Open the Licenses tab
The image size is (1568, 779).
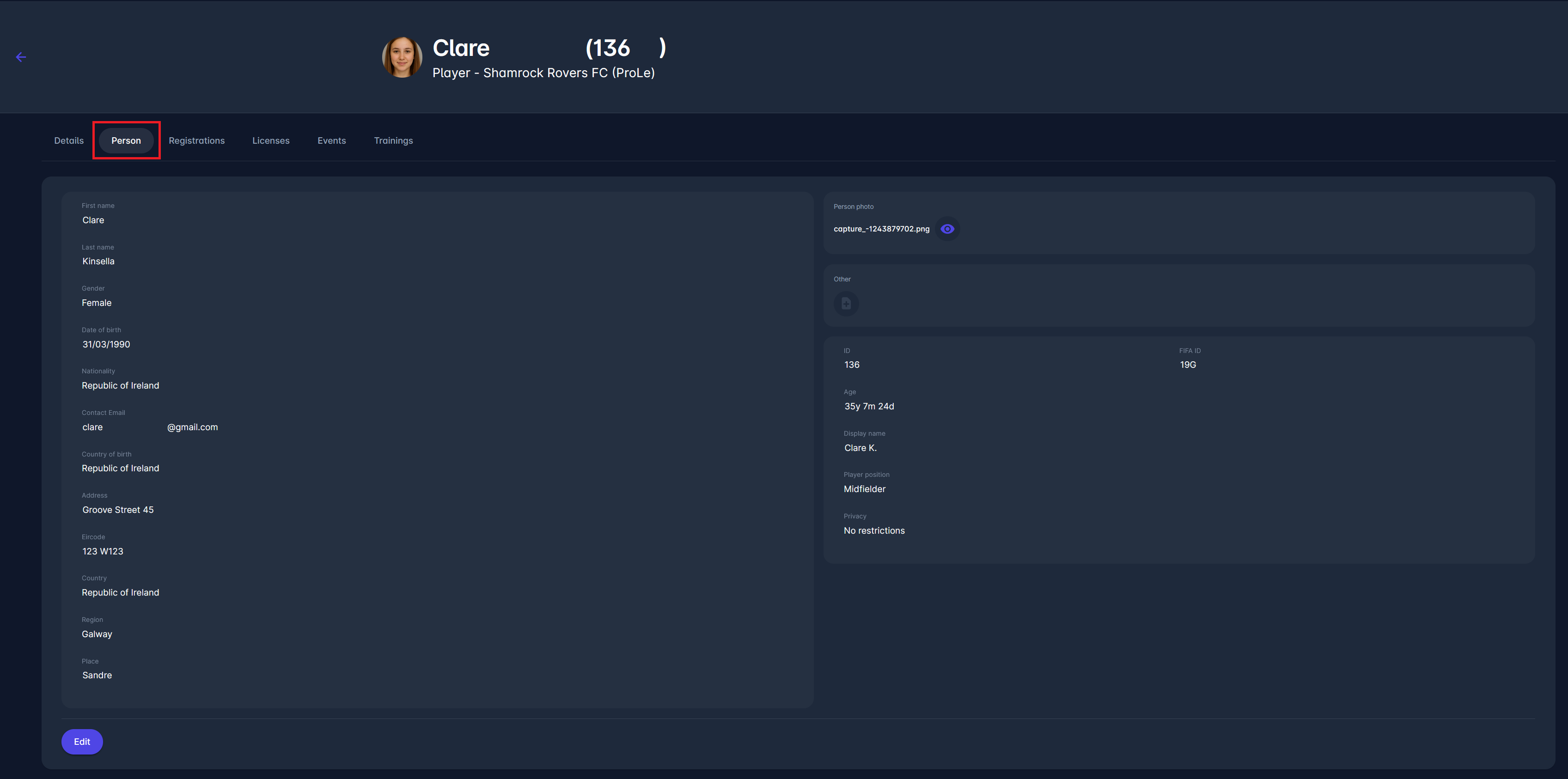pos(271,140)
